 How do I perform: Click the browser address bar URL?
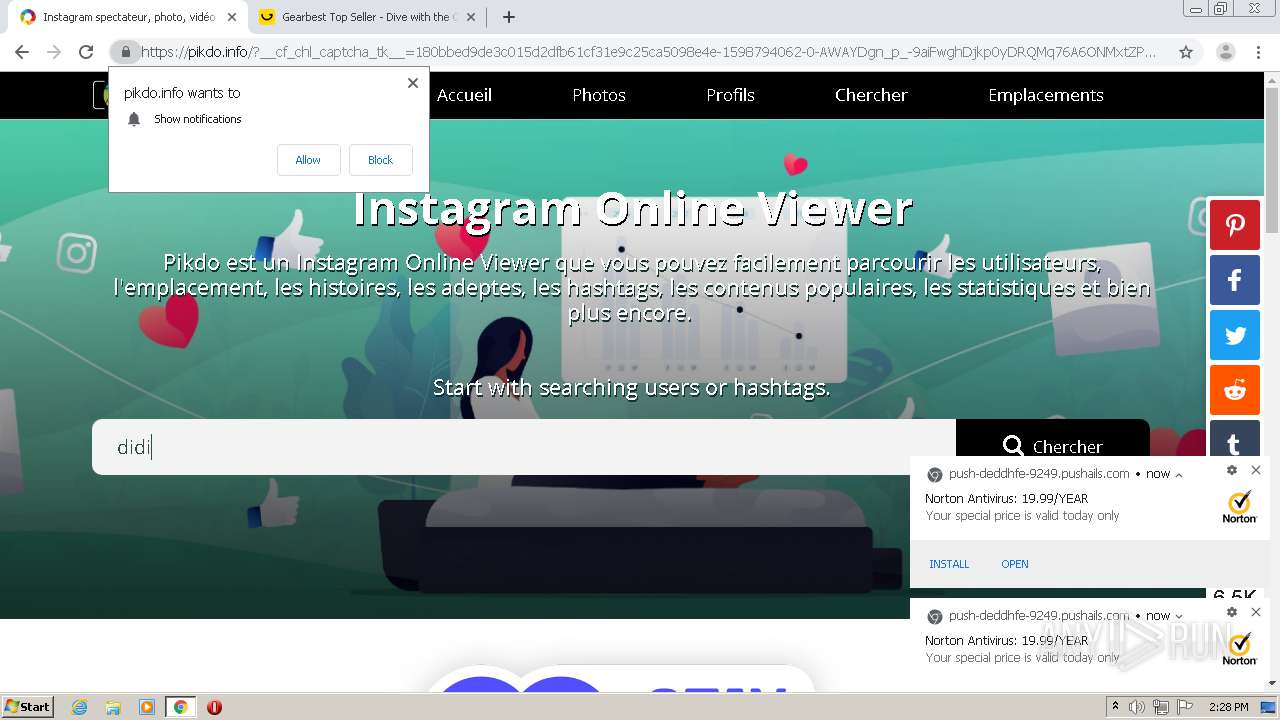[x=648, y=52]
